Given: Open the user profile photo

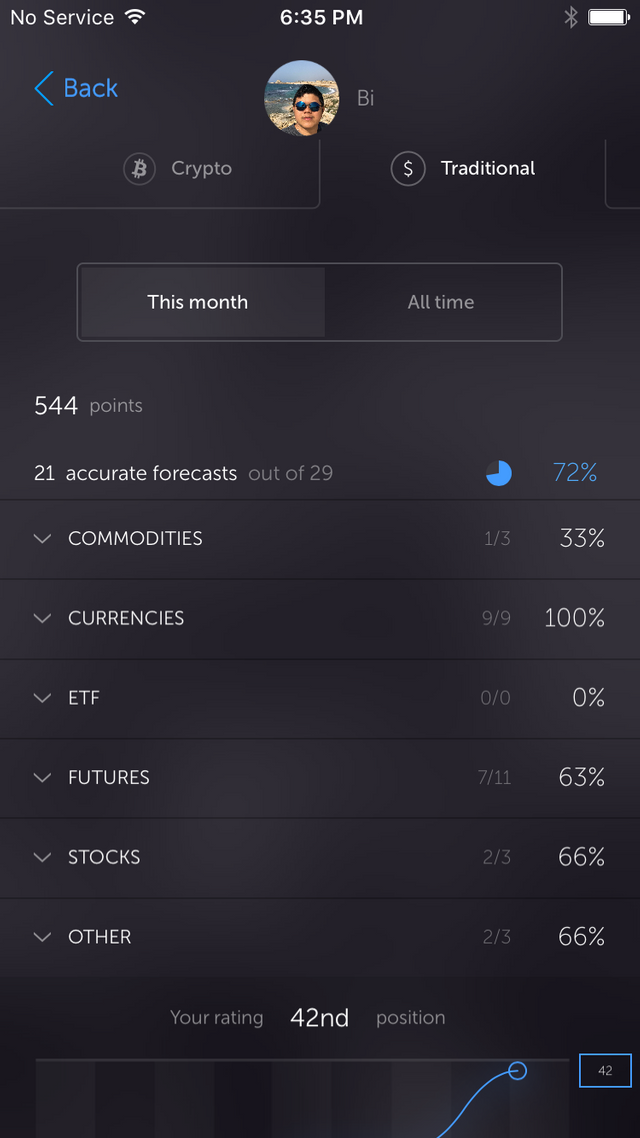Looking at the screenshot, I should point(301,98).
